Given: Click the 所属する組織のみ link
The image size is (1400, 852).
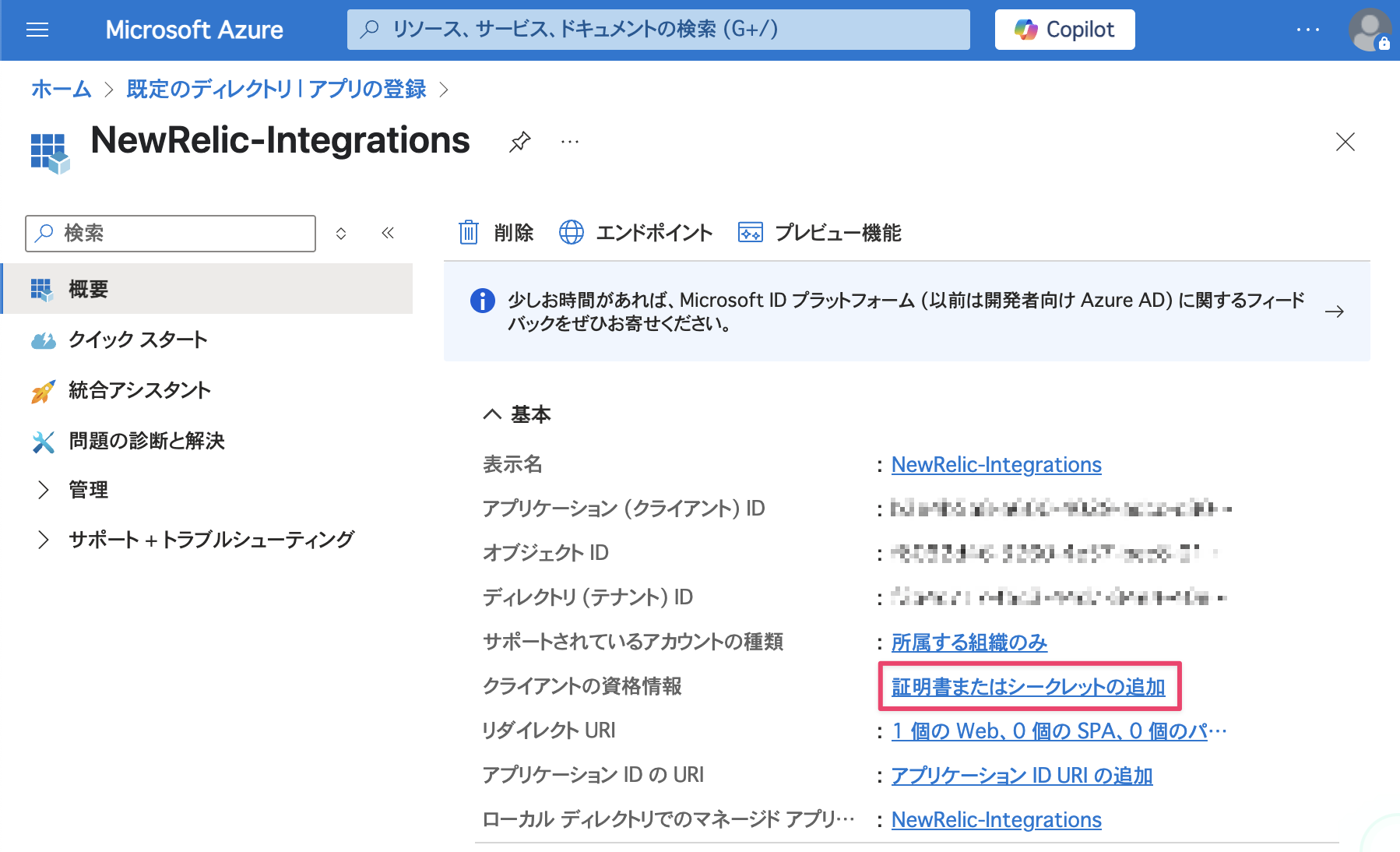Looking at the screenshot, I should [x=969, y=643].
